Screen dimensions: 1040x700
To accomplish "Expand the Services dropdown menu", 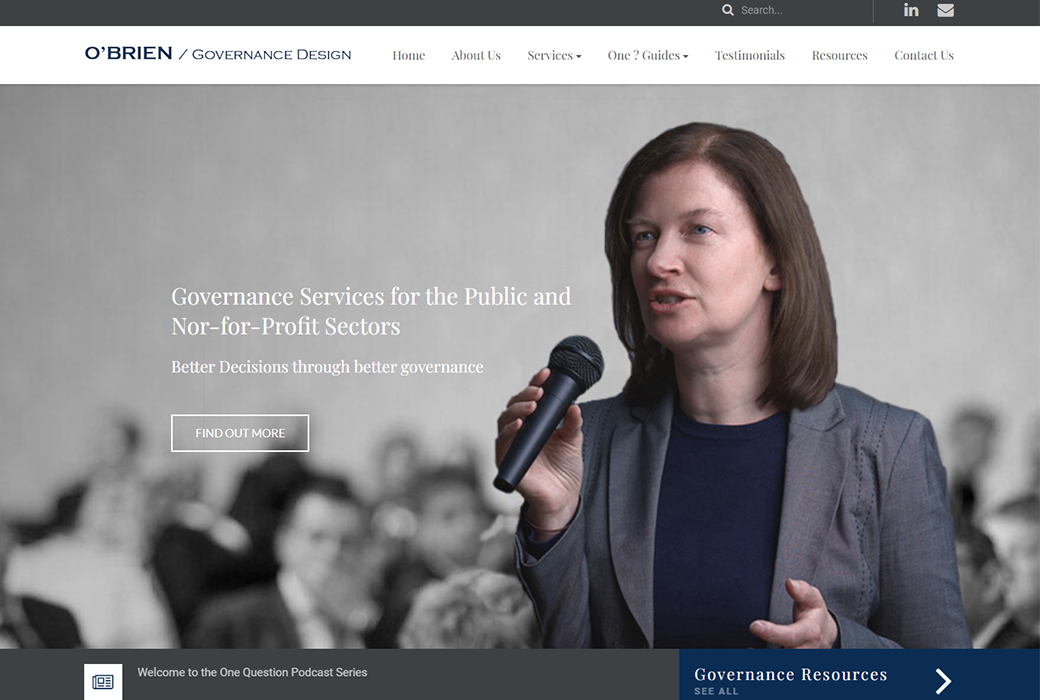I will pyautogui.click(x=554, y=55).
